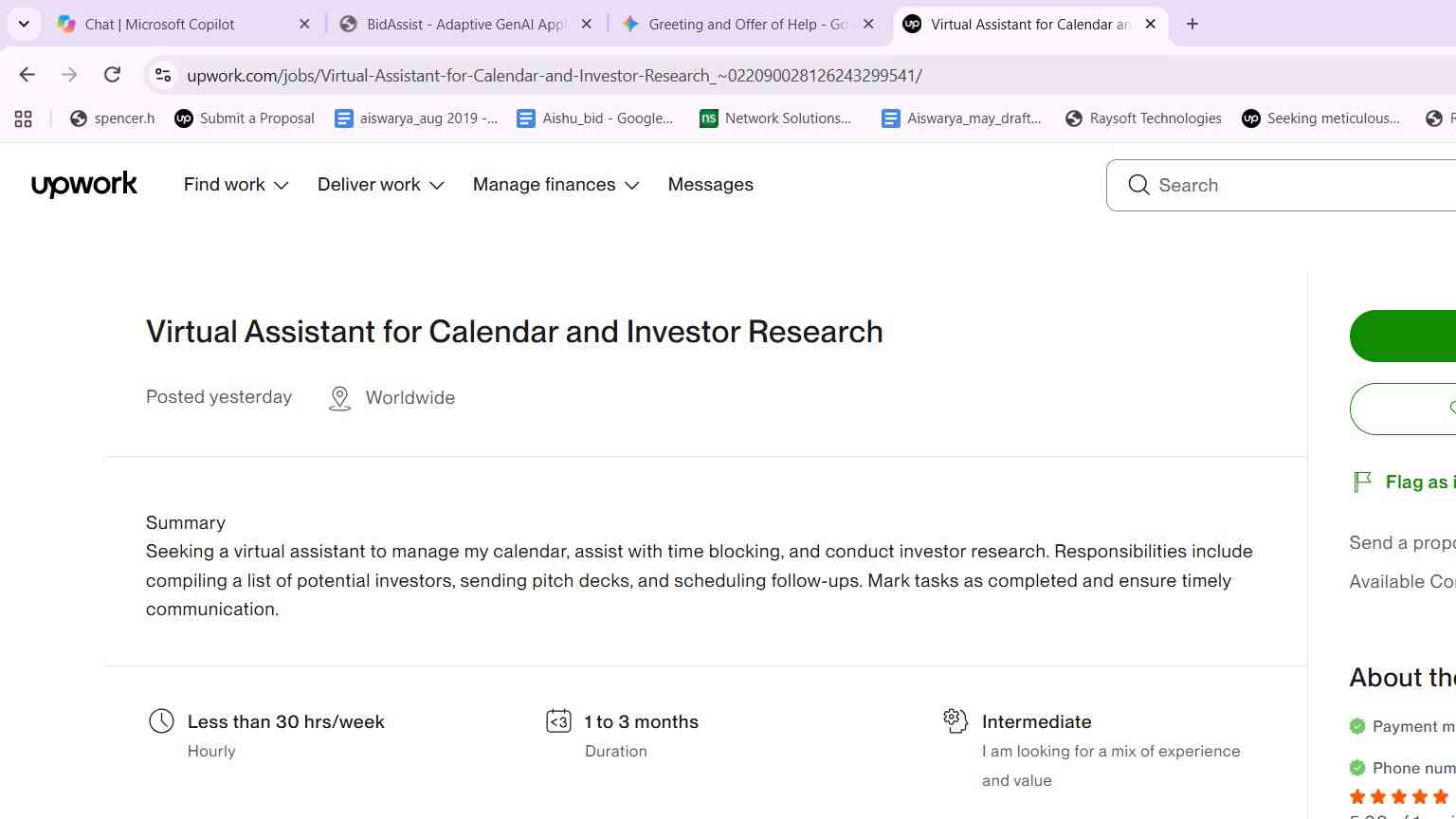The height and width of the screenshot is (819, 1456).
Task: Reload the page with refresh icon
Action: click(112, 75)
